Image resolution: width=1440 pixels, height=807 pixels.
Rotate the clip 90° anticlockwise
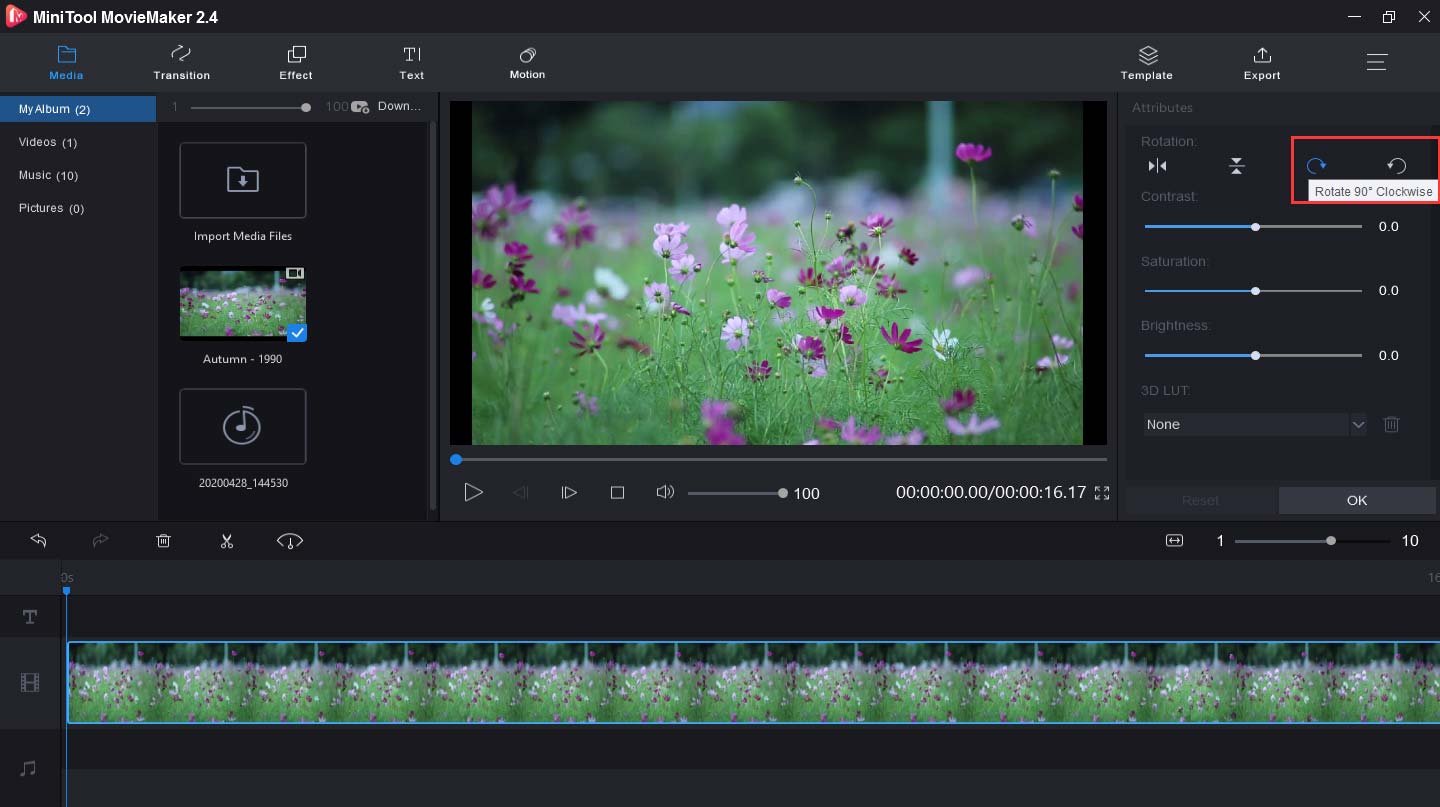pos(1396,166)
